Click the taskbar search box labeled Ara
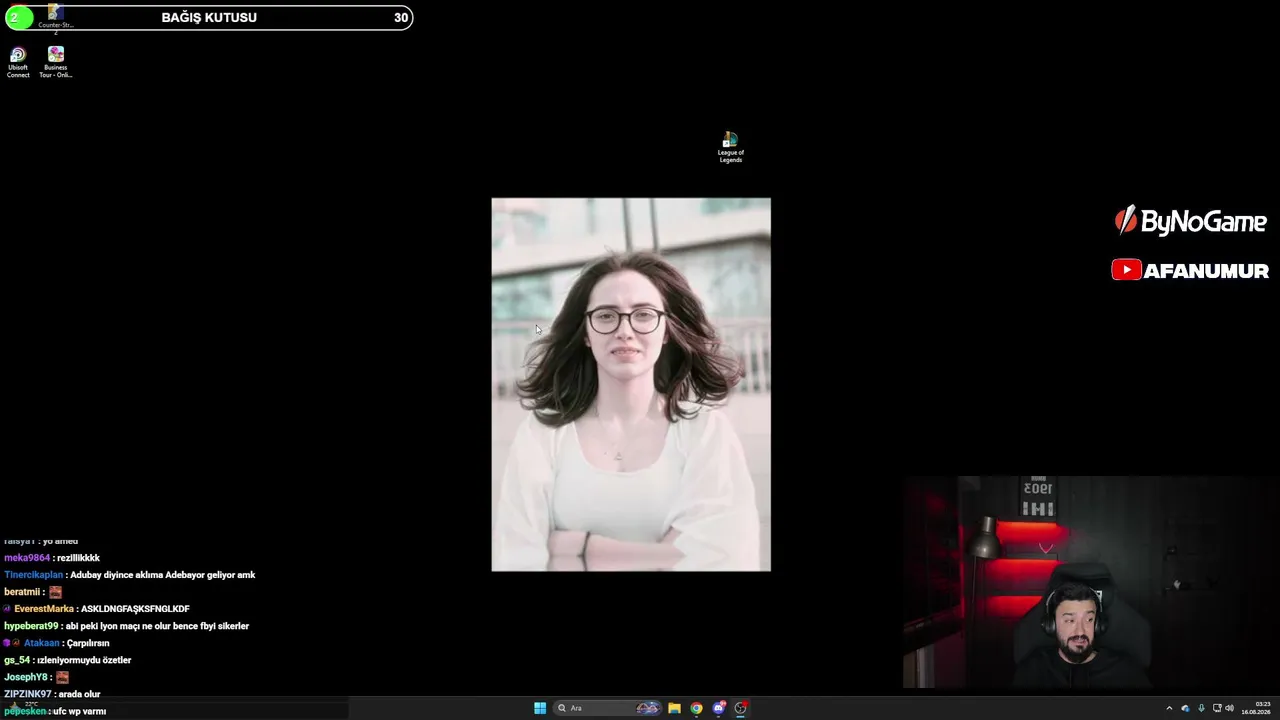This screenshot has width=1280, height=720. pyautogui.click(x=608, y=708)
